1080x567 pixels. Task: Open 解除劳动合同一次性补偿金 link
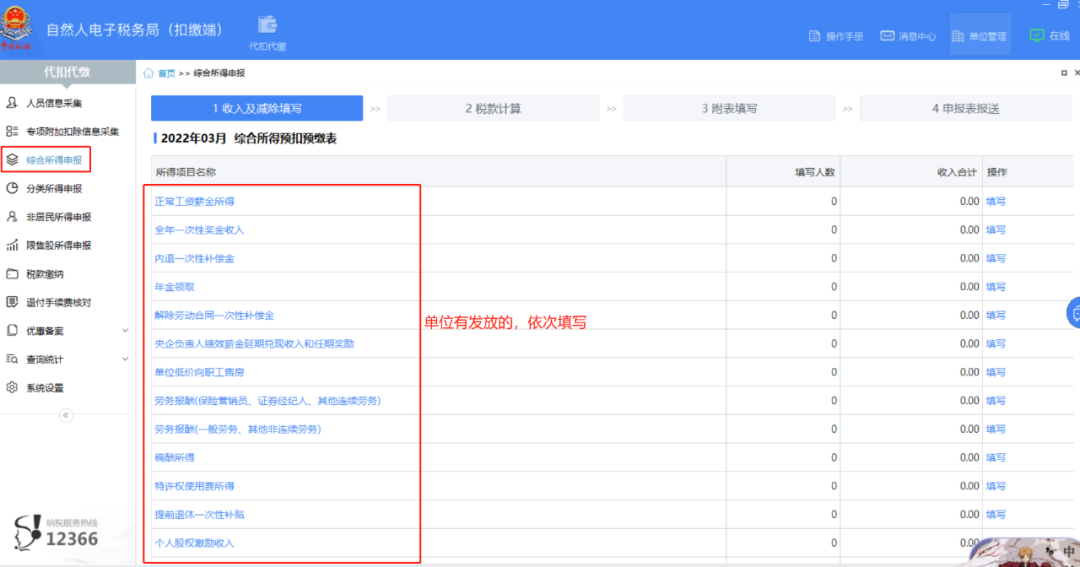[x=214, y=316]
